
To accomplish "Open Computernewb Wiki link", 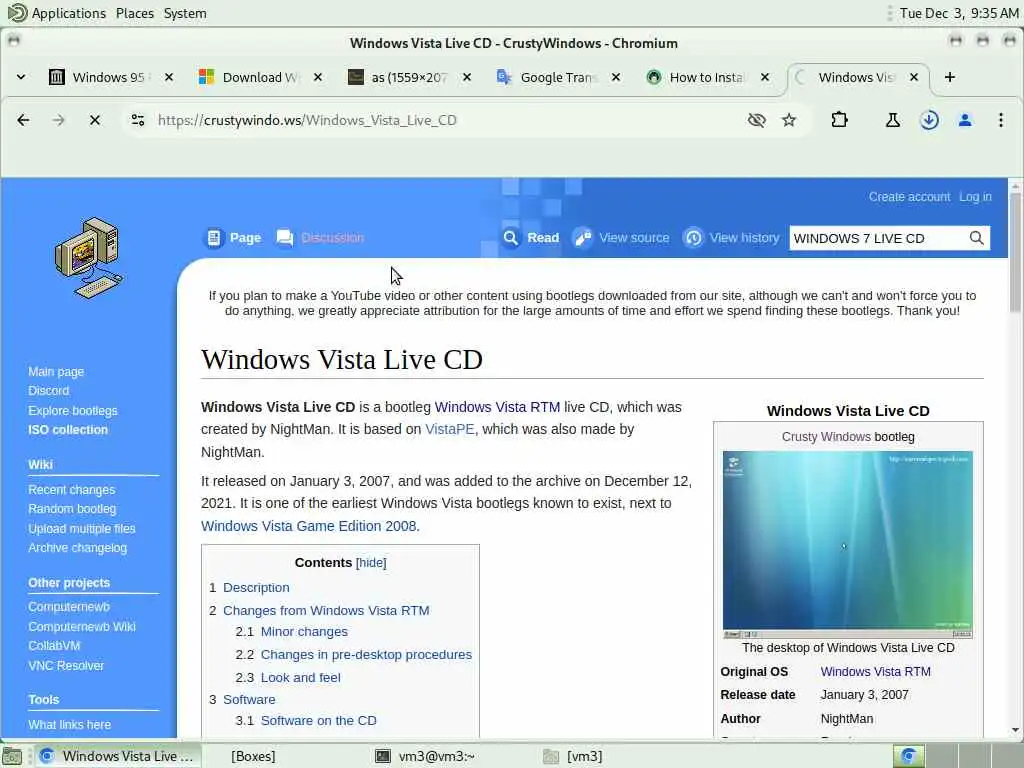I will coord(82,627).
